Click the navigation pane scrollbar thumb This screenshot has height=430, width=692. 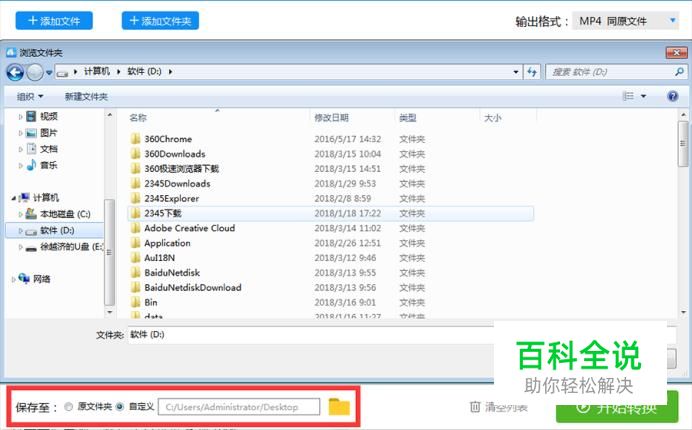109,252
